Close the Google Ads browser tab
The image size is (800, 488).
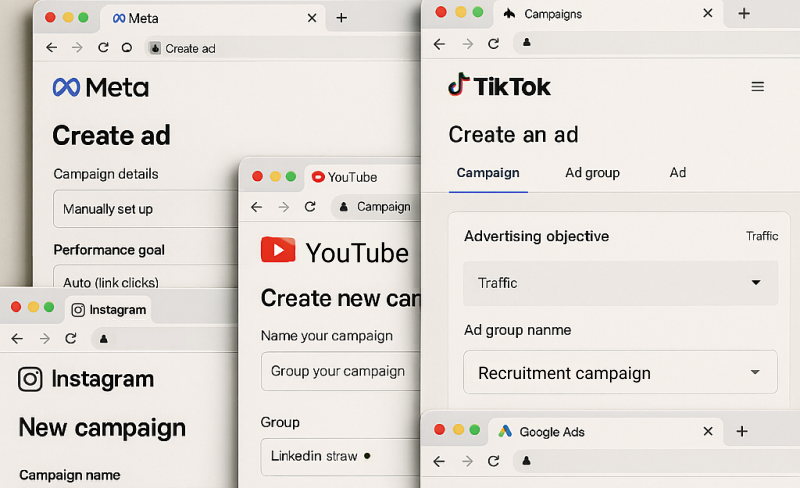(x=708, y=431)
